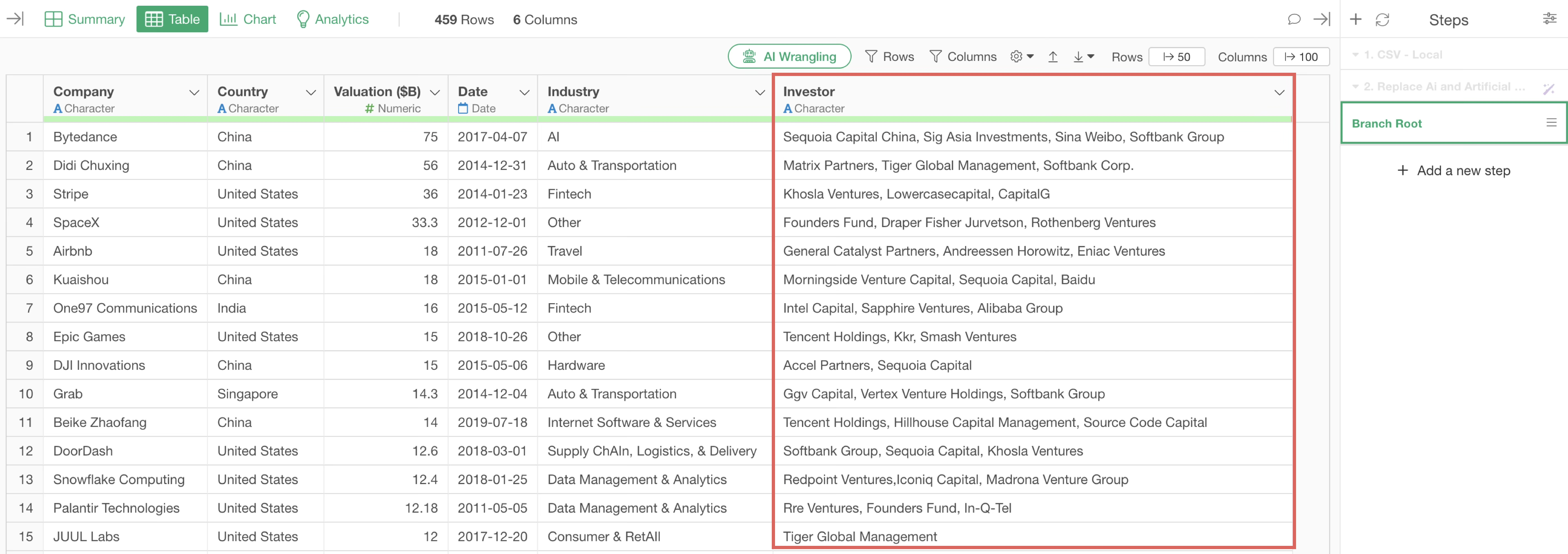Select Accel Partners, Sequoia Capital cell
This screenshot has width=1568, height=554.
1033,366
